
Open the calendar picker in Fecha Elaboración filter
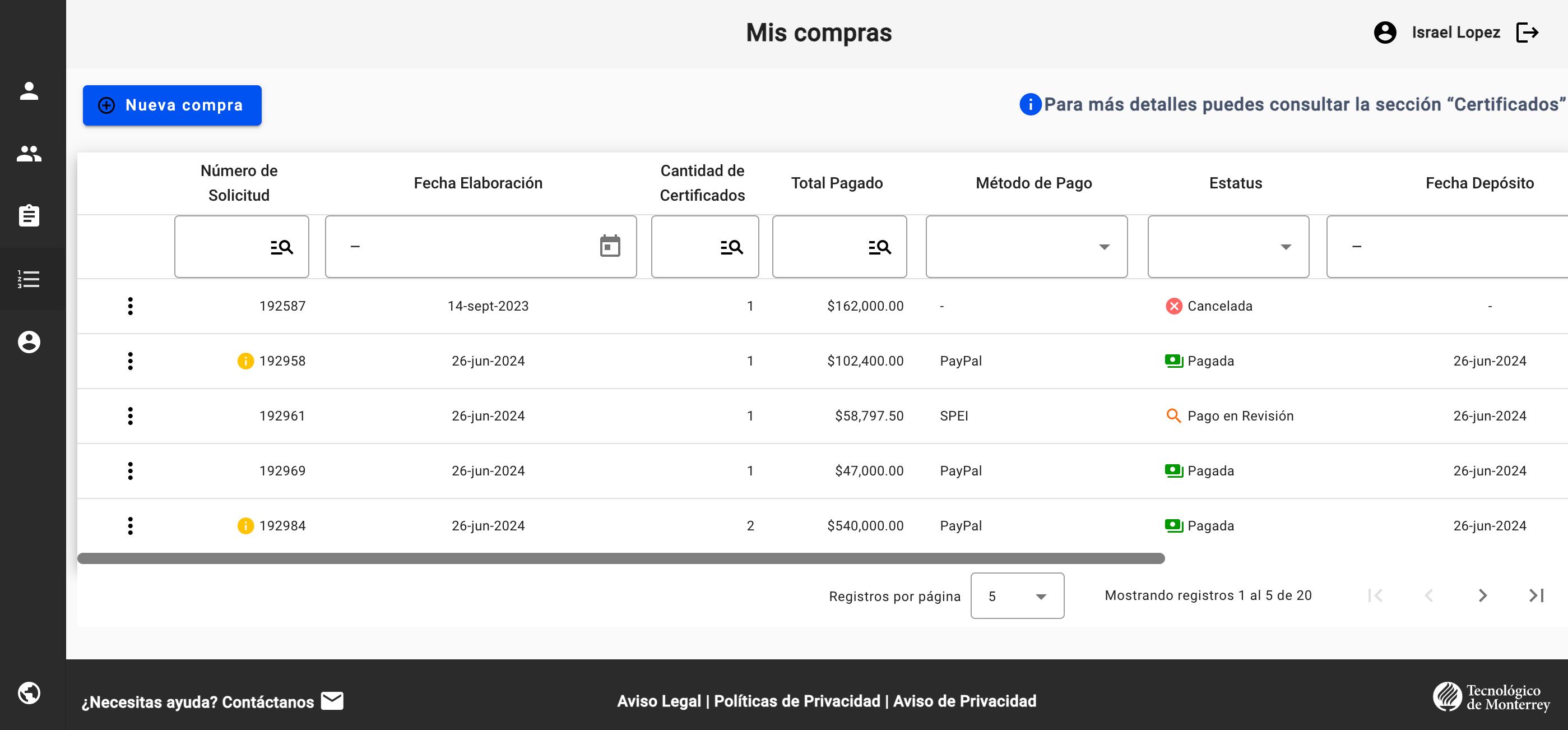point(609,246)
